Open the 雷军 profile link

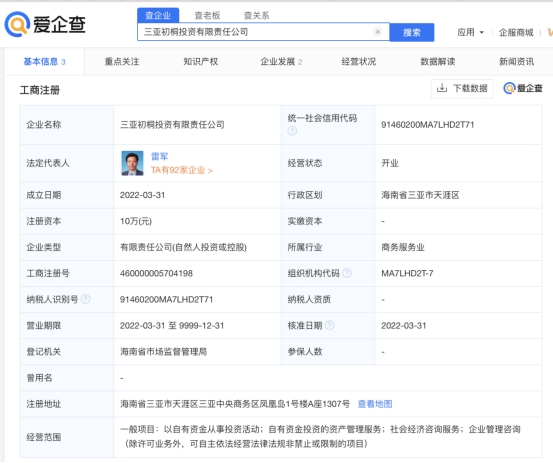tap(159, 156)
